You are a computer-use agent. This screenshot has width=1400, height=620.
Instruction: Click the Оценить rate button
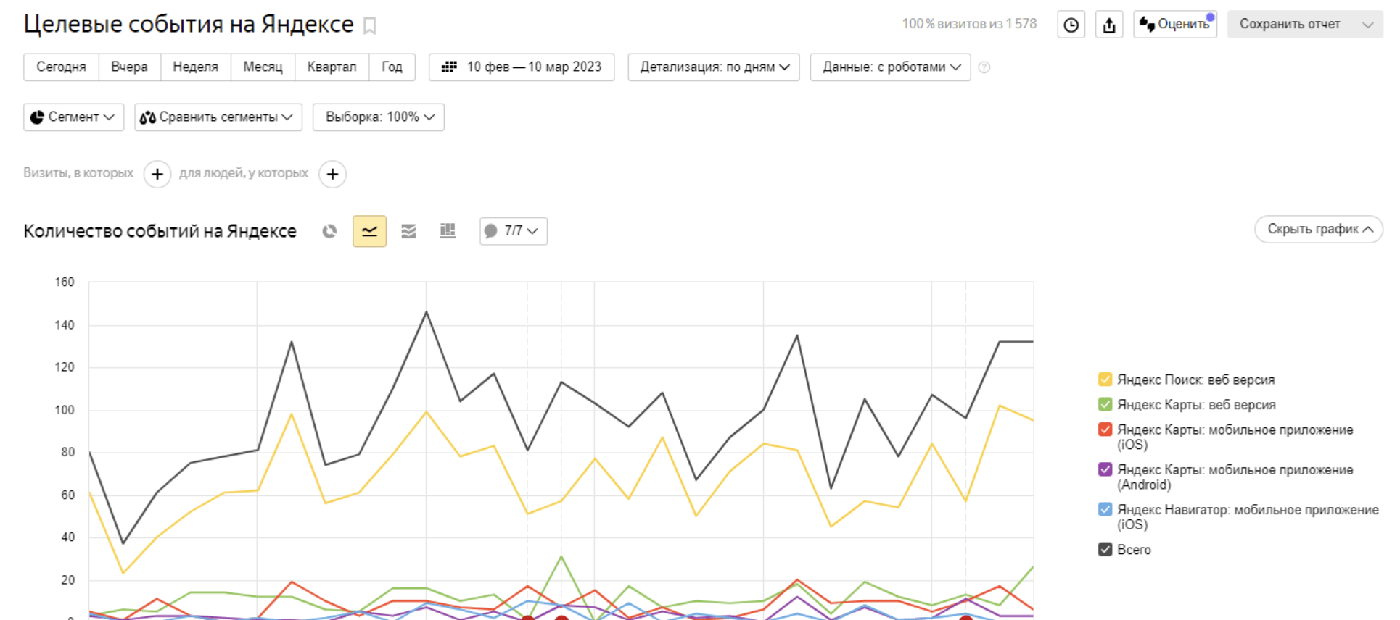coord(1175,25)
